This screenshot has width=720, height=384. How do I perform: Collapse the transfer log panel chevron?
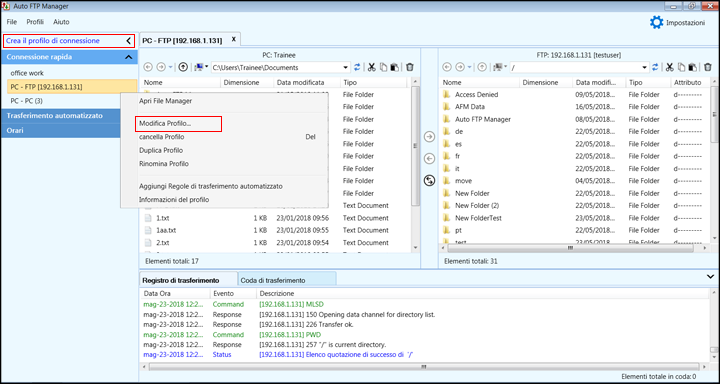pos(710,277)
